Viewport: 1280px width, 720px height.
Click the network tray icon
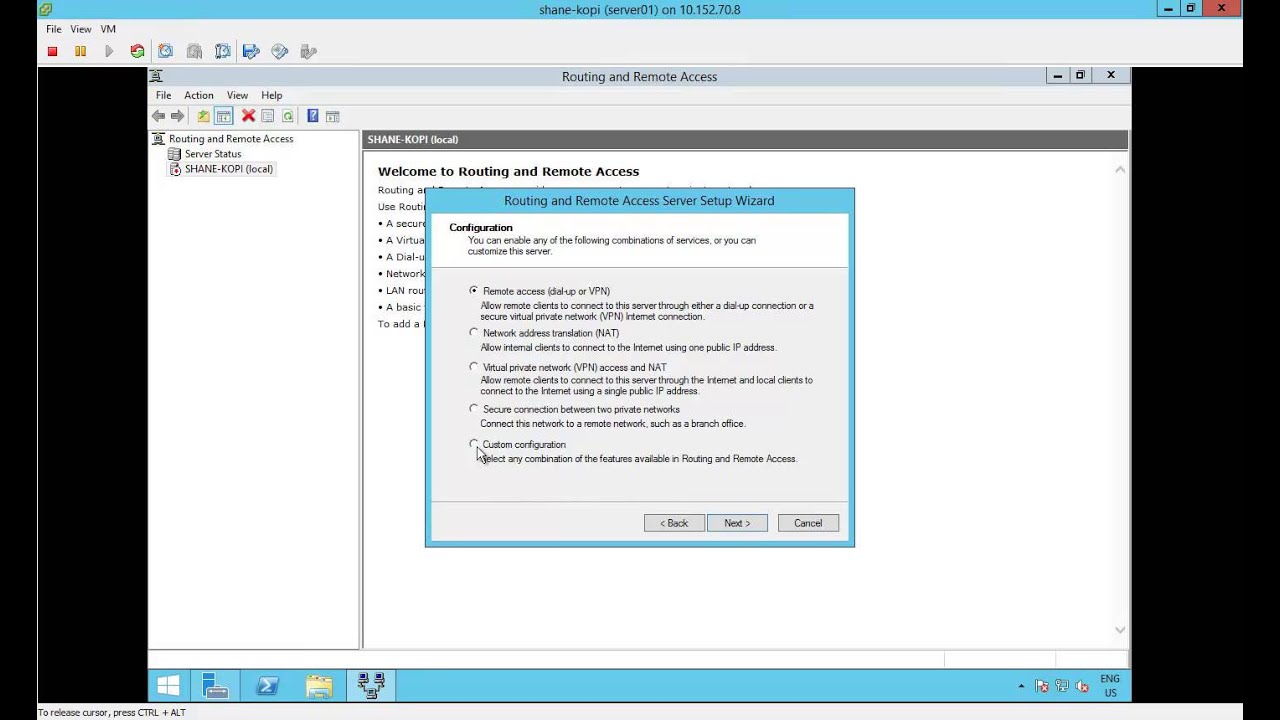(1062, 686)
